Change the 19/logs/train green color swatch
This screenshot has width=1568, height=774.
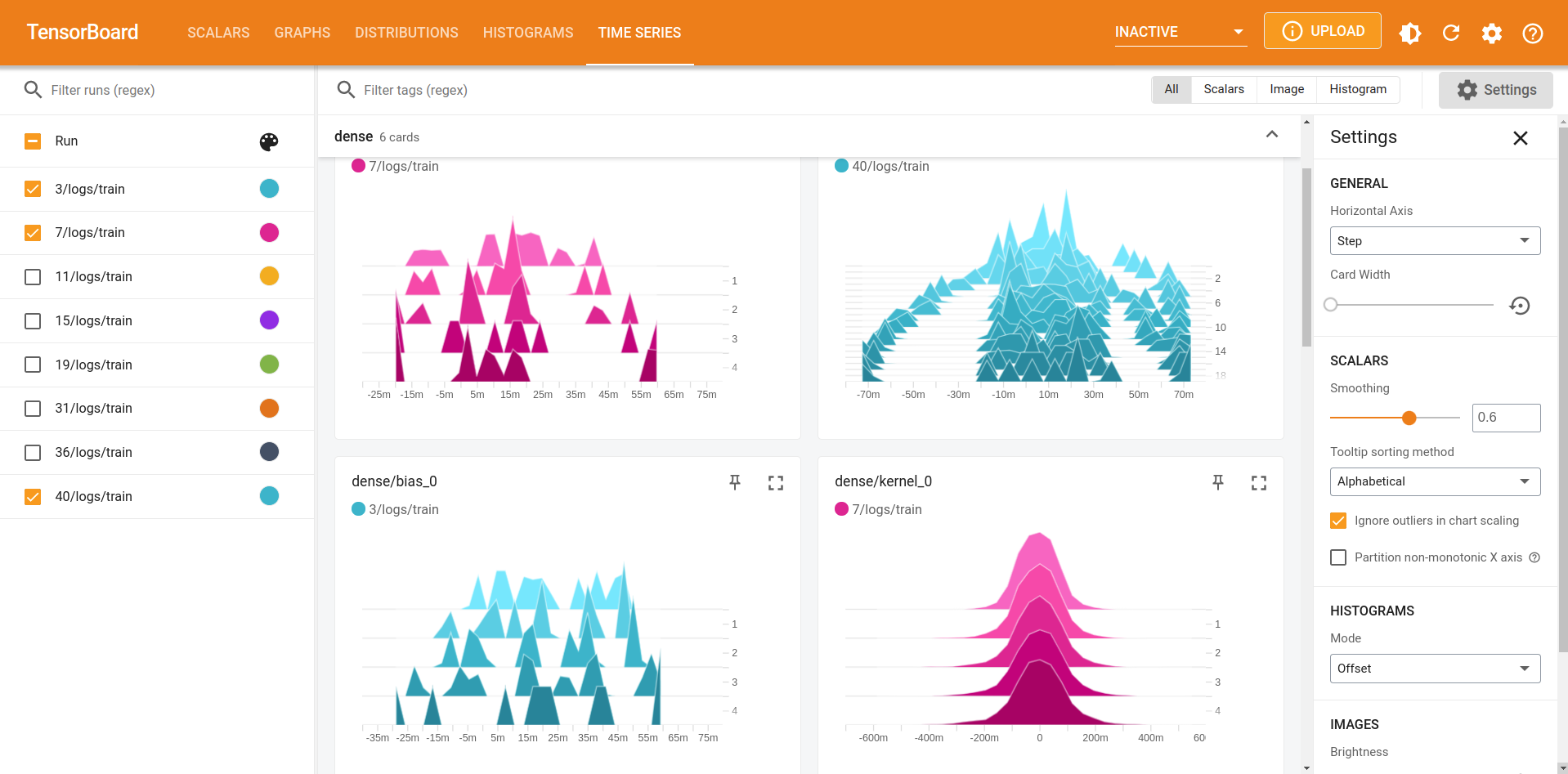[x=269, y=365]
